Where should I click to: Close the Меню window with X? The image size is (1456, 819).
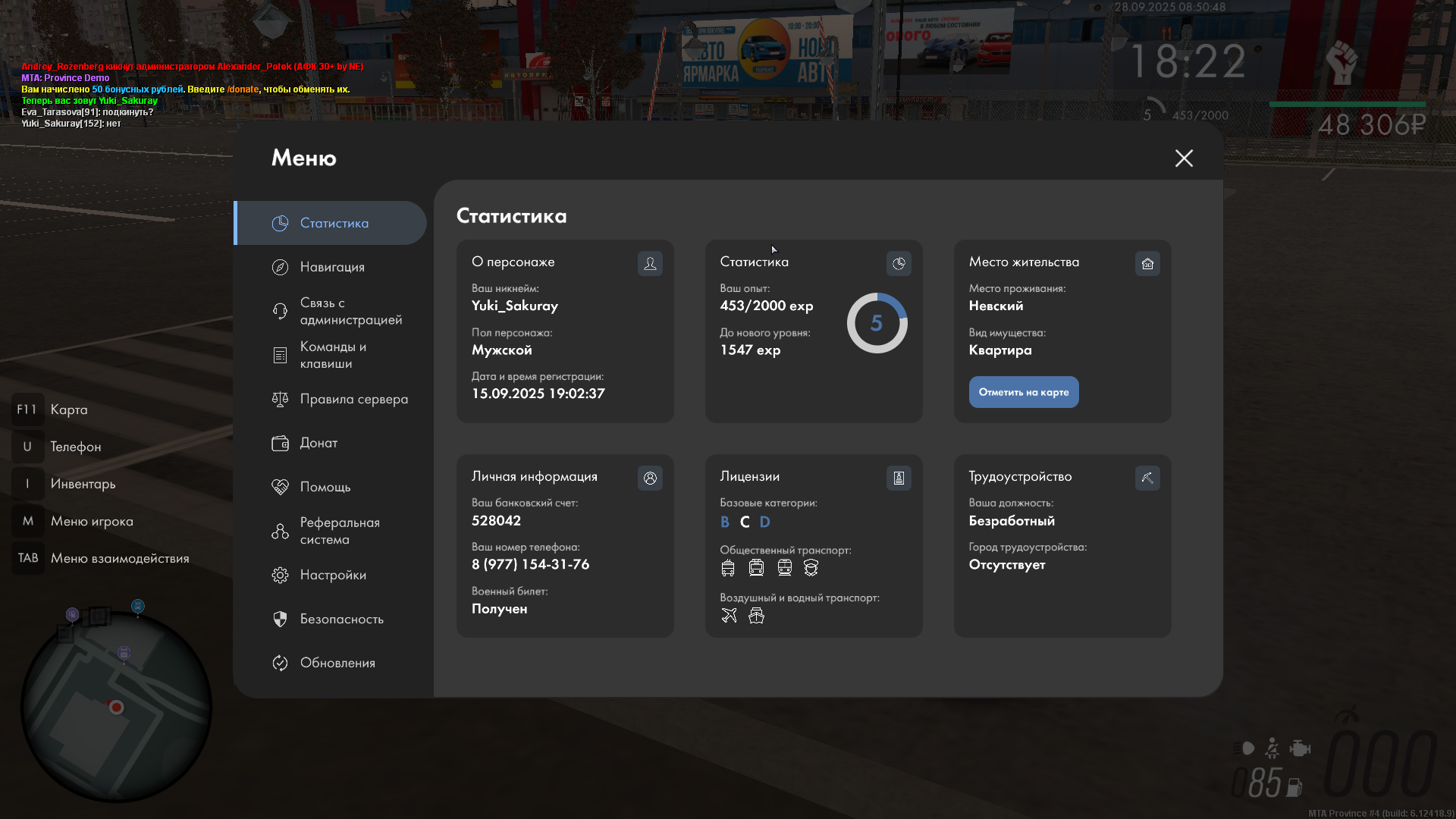coord(1184,158)
